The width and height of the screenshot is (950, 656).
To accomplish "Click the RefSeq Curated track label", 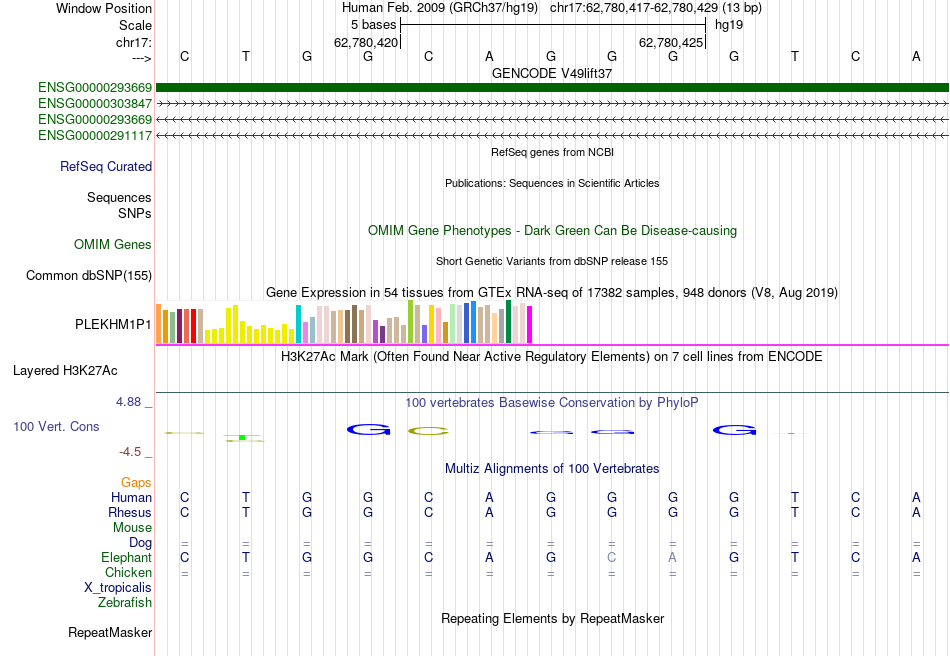I will pos(106,167).
